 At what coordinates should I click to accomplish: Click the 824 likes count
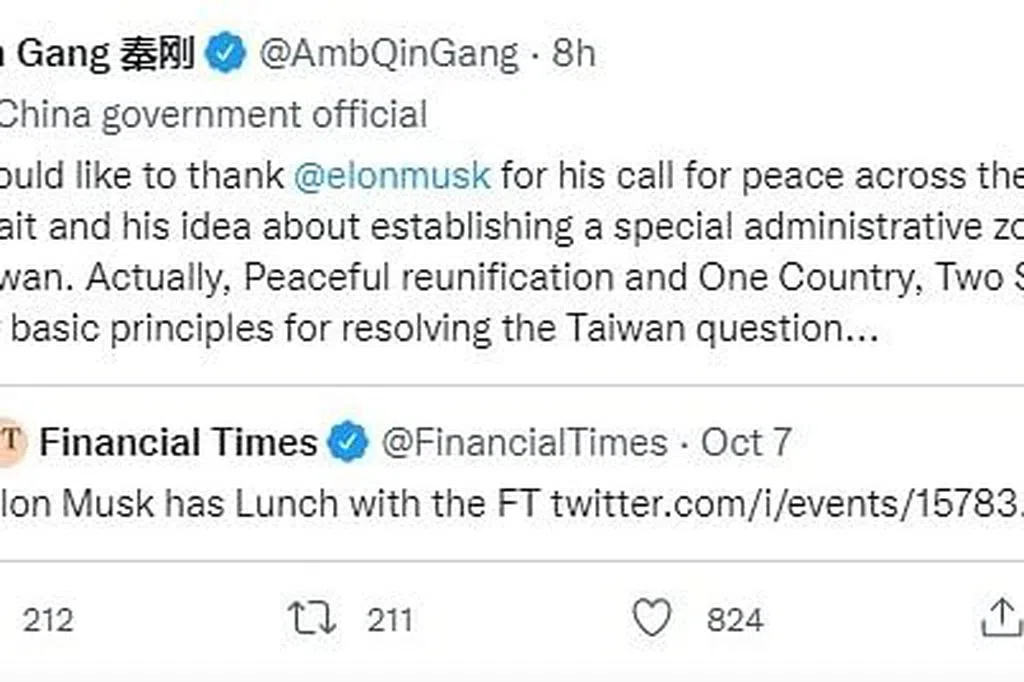735,620
